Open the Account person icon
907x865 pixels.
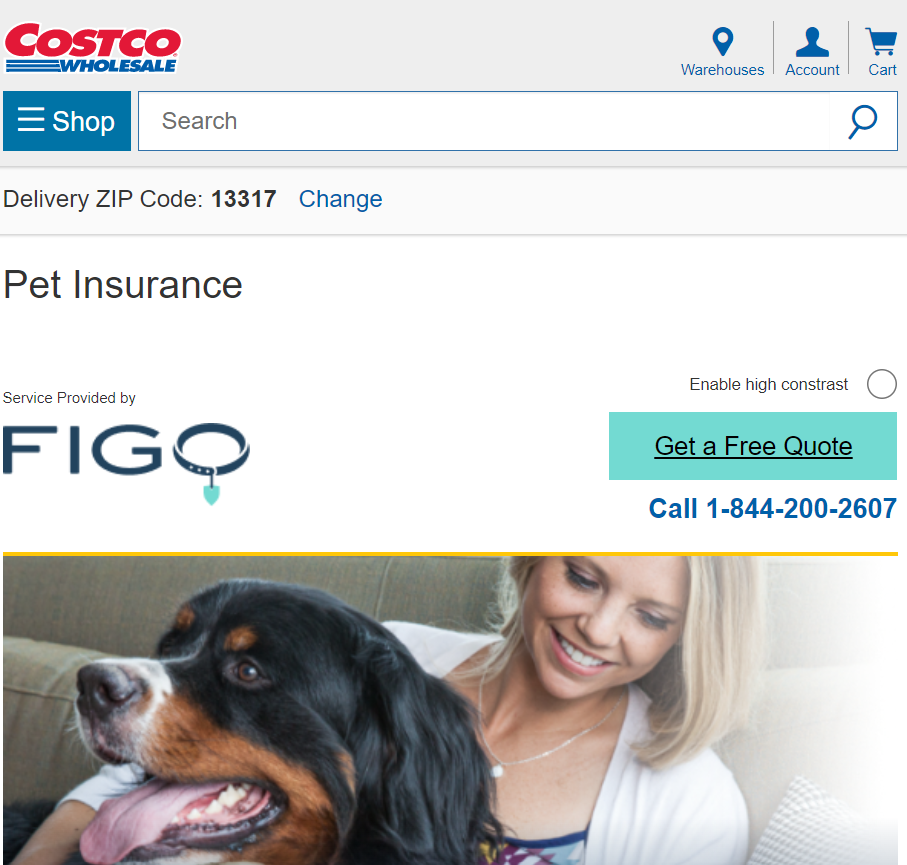click(x=812, y=42)
